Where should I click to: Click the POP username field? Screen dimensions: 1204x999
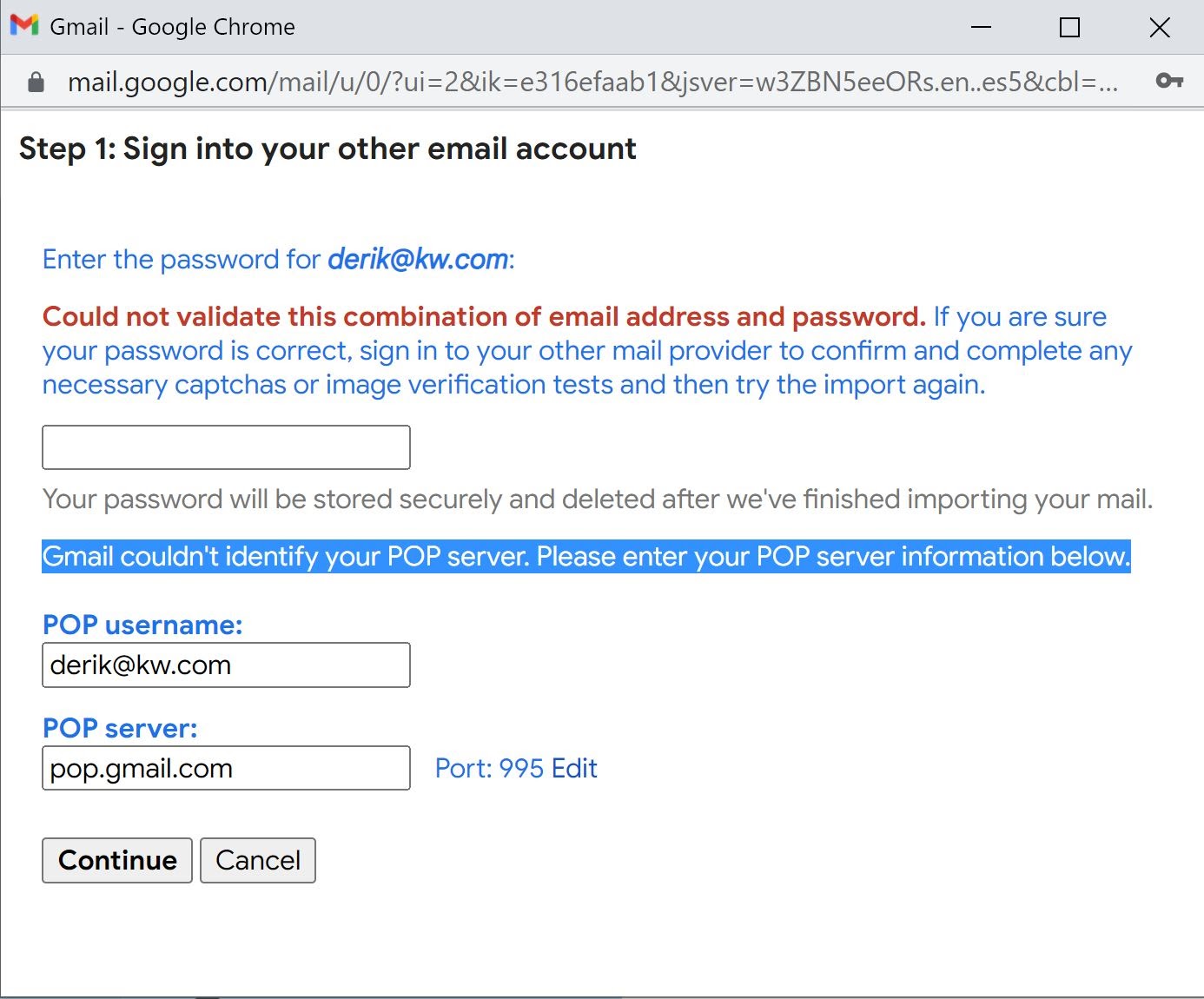pyautogui.click(x=226, y=665)
